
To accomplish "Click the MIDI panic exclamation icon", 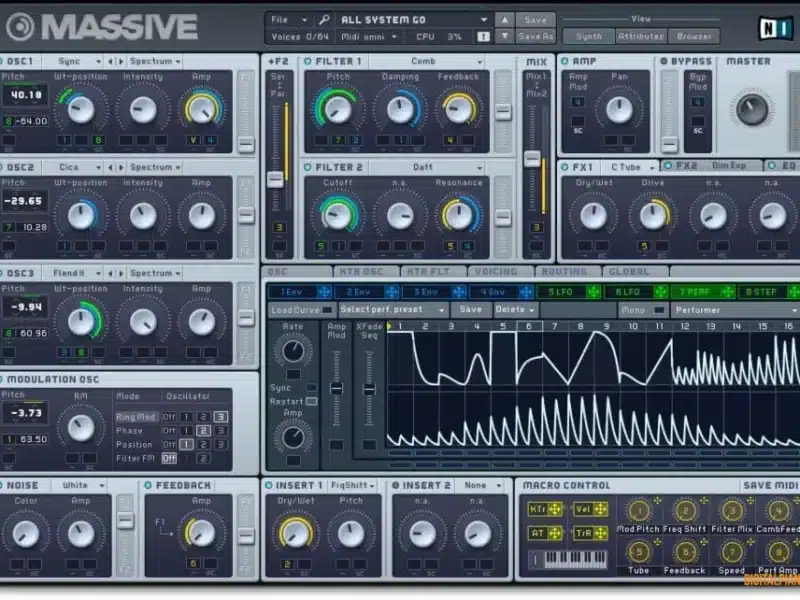I will click(483, 36).
